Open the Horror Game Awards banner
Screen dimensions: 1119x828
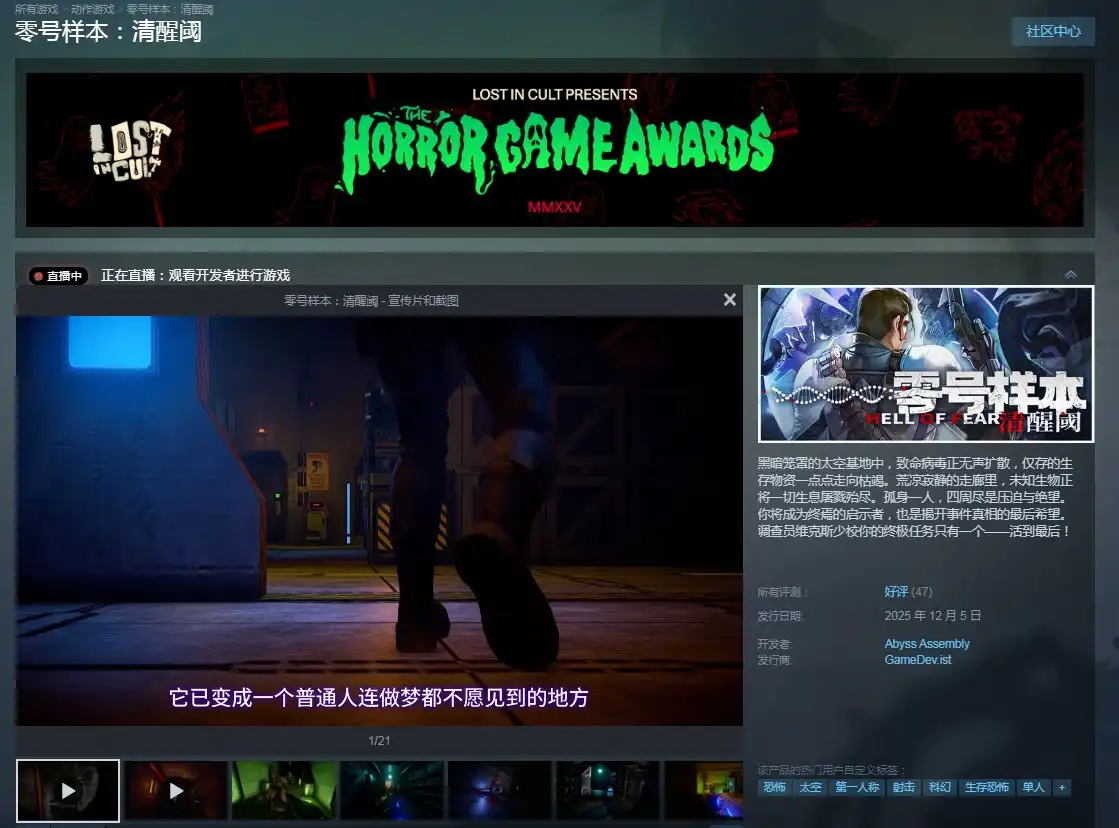click(555, 150)
